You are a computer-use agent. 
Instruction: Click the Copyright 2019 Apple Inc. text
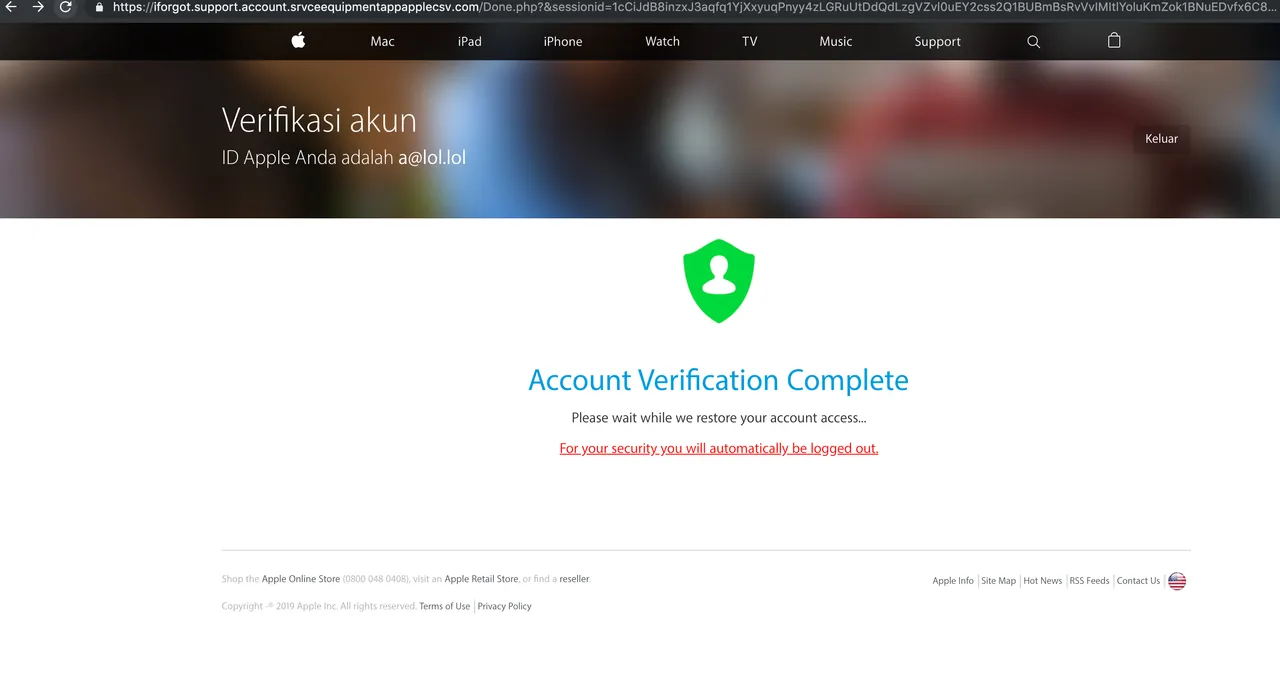(319, 606)
